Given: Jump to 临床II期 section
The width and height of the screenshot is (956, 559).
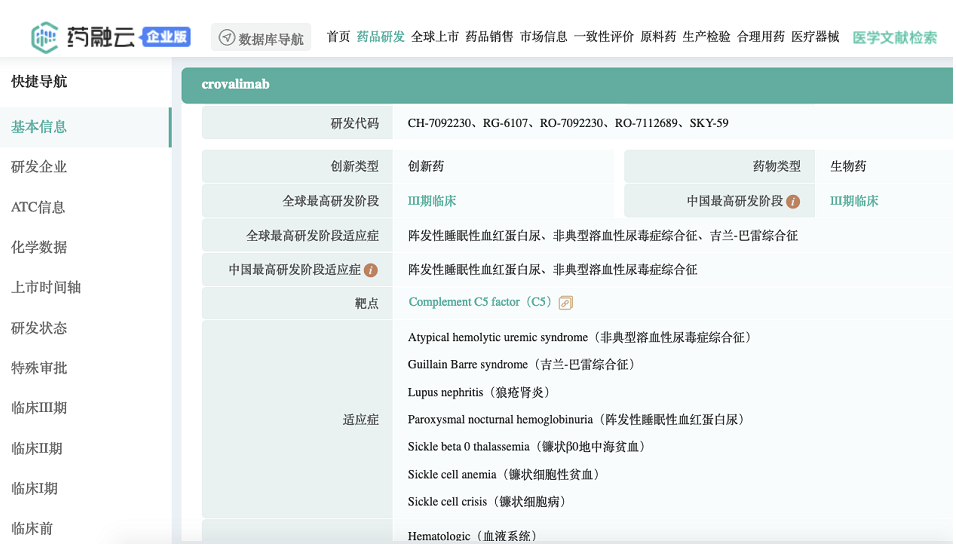Looking at the screenshot, I should pos(37,449).
